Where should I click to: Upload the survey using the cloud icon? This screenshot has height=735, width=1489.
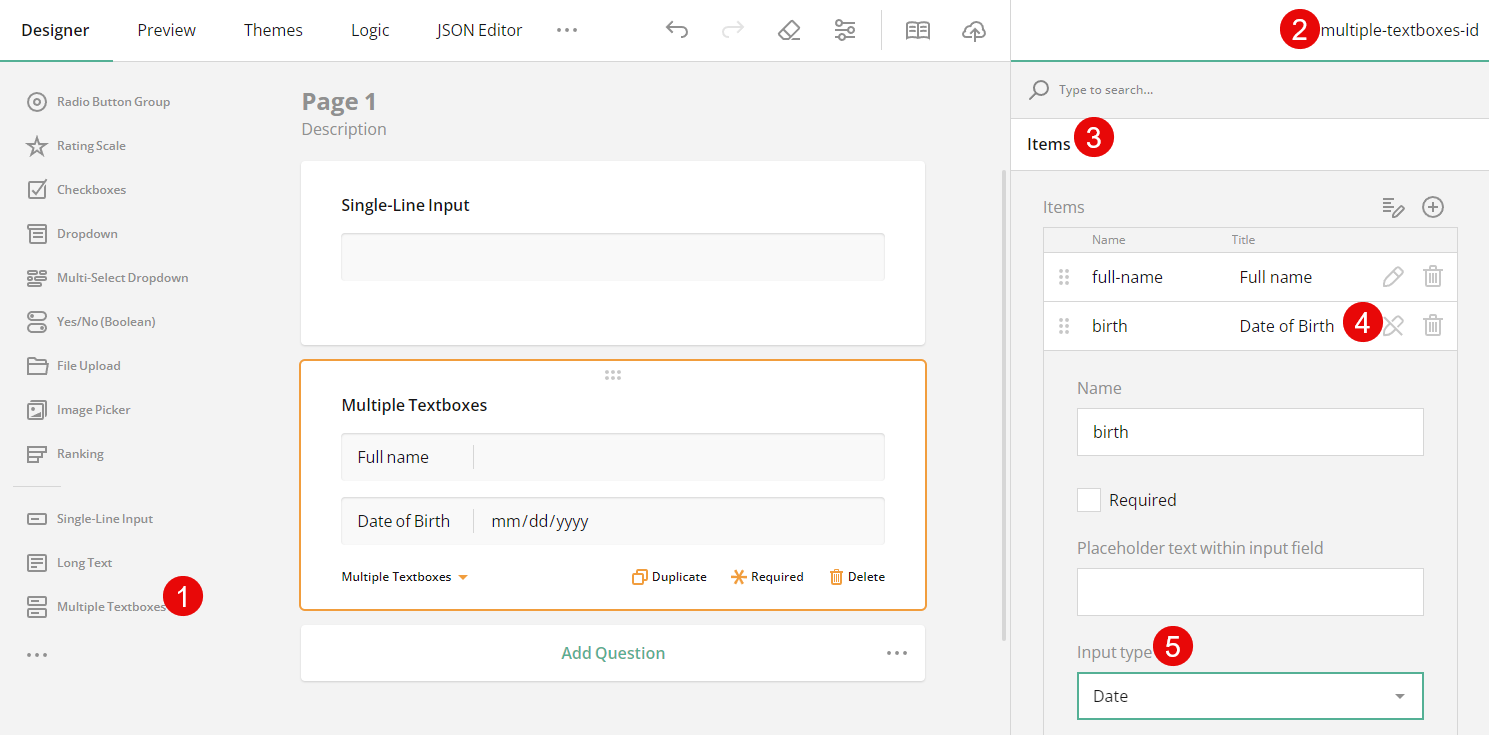point(973,30)
